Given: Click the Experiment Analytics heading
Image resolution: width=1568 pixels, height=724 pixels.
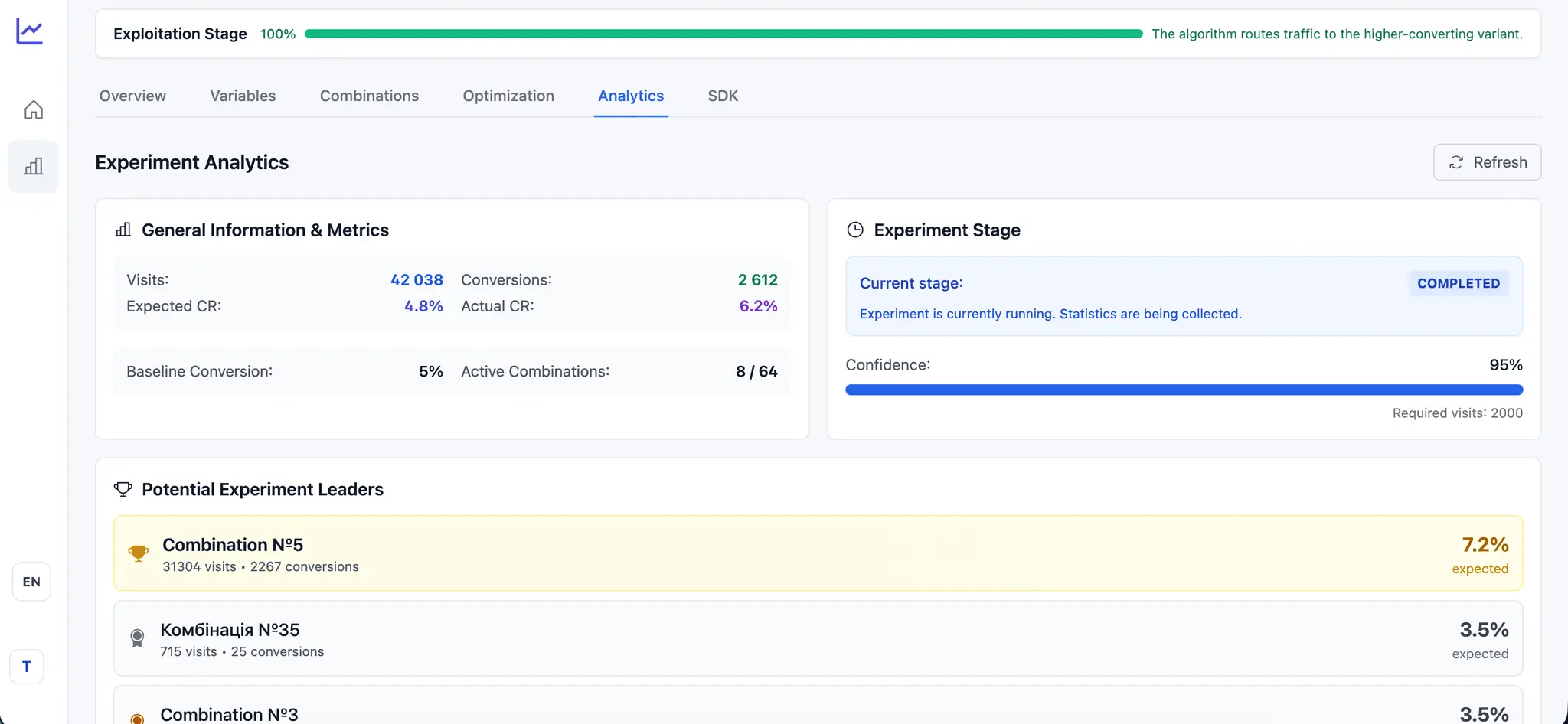Looking at the screenshot, I should click(192, 162).
